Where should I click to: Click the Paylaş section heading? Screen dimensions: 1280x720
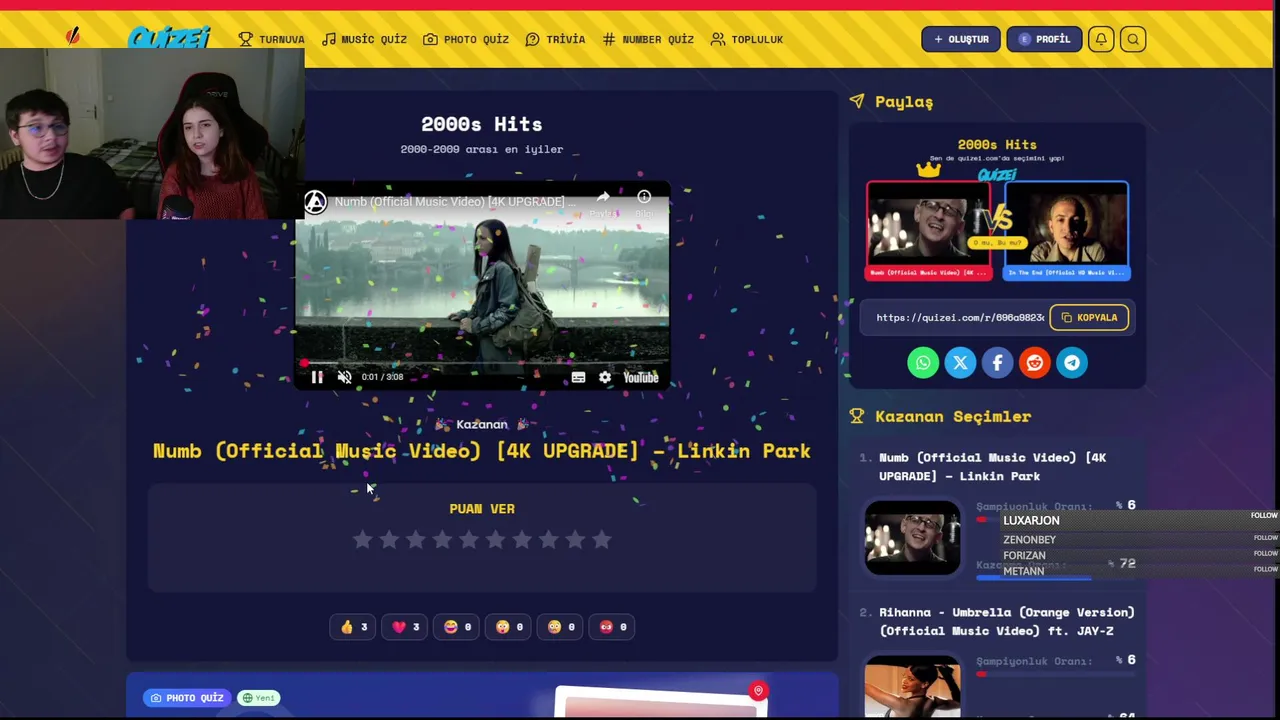click(904, 102)
